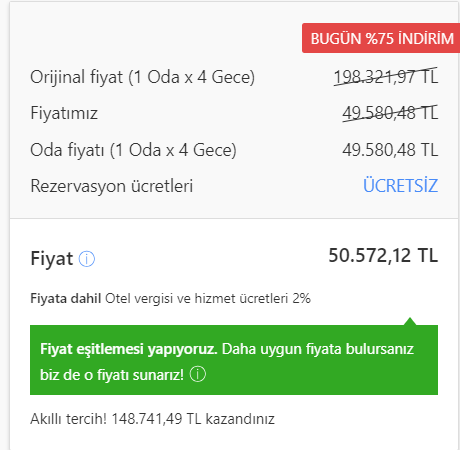The image size is (460, 450).
Task: Select the total price 50.572,12 TL
Action: coord(383,256)
